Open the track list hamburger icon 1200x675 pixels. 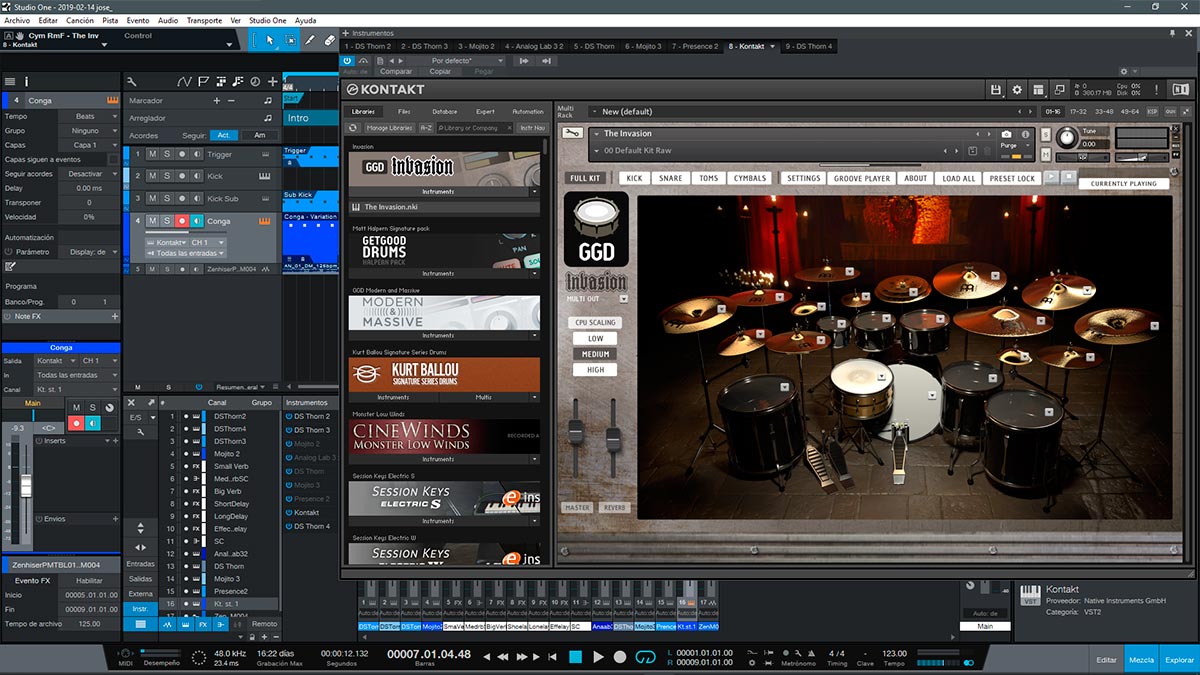(x=10, y=81)
